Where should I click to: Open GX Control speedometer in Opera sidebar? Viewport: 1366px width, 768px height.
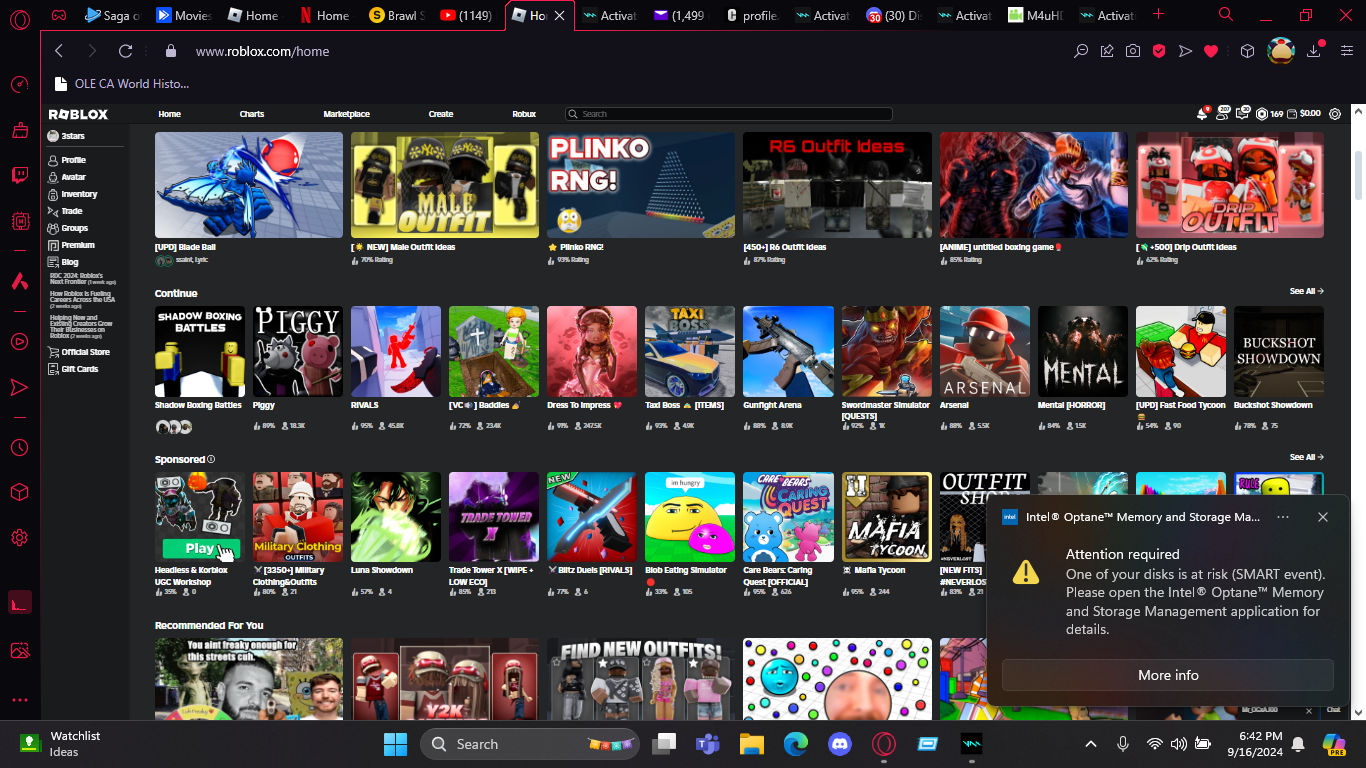[x=19, y=84]
